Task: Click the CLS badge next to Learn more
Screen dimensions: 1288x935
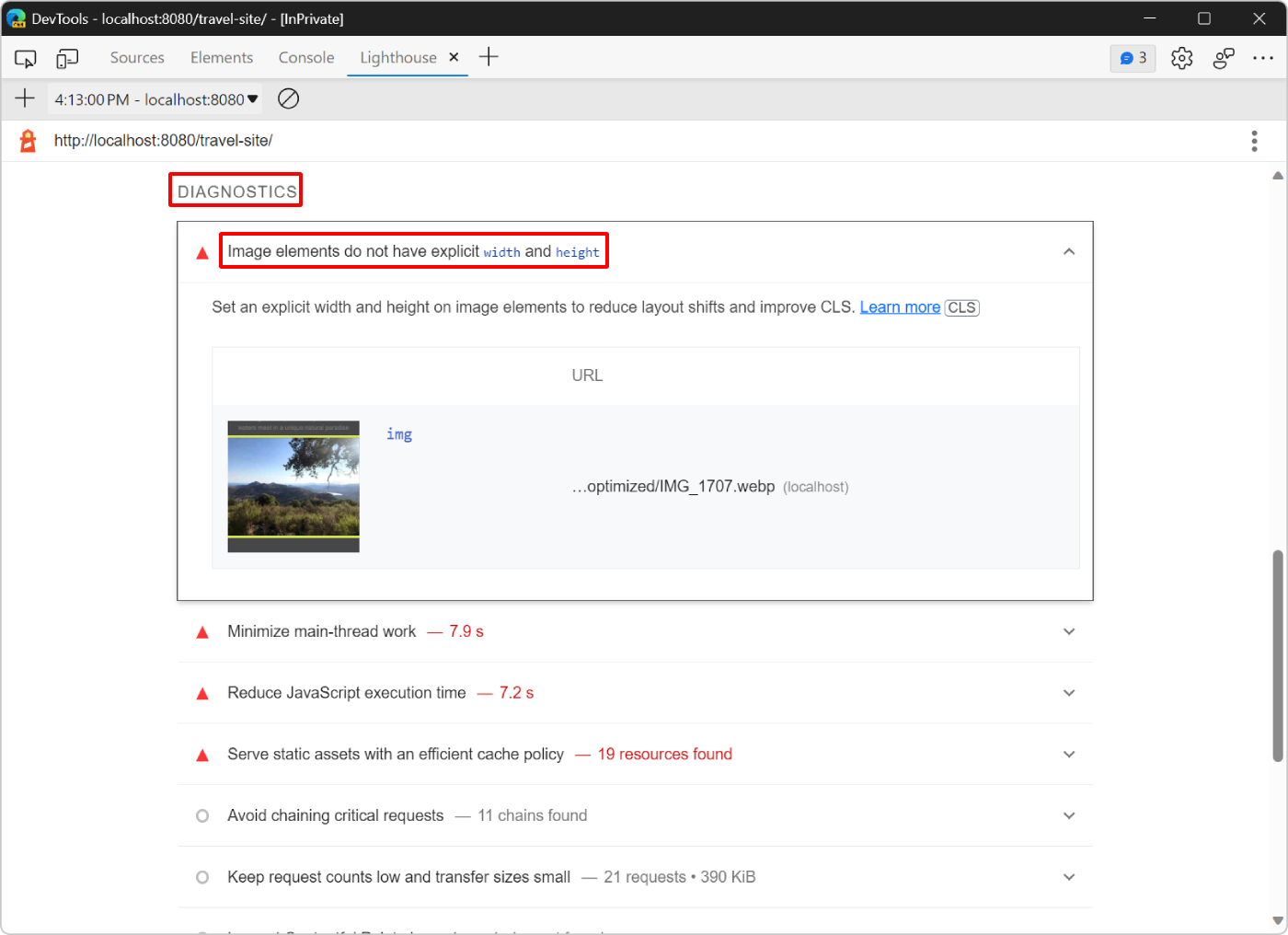Action: (x=961, y=307)
